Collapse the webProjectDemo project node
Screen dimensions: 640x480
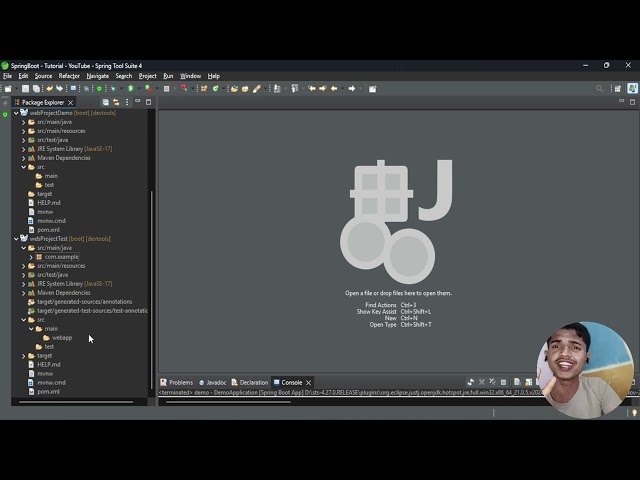click(16, 113)
